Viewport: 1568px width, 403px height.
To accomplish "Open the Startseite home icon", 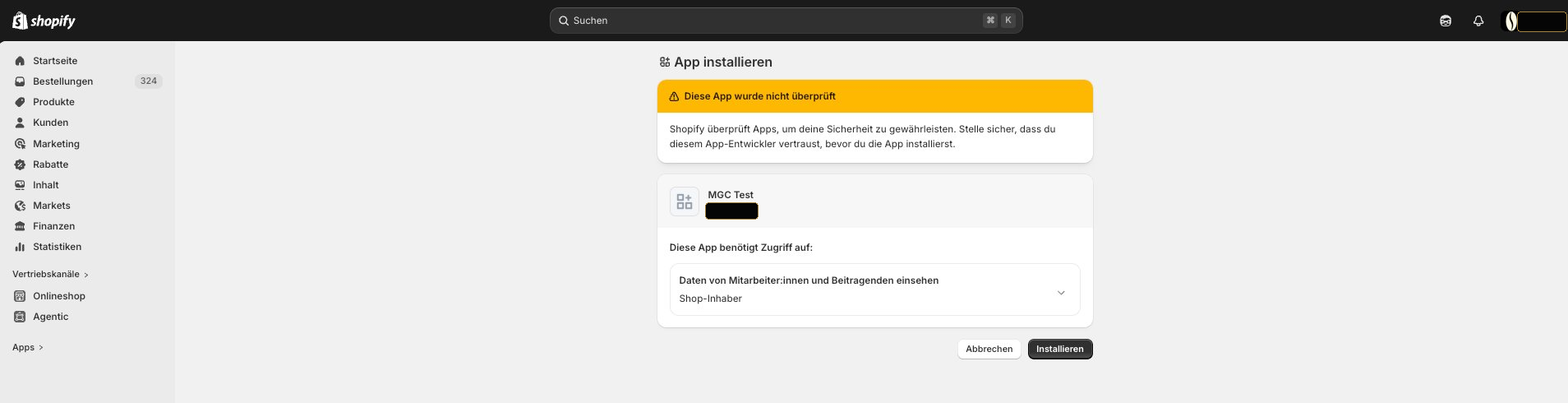I will tap(20, 61).
